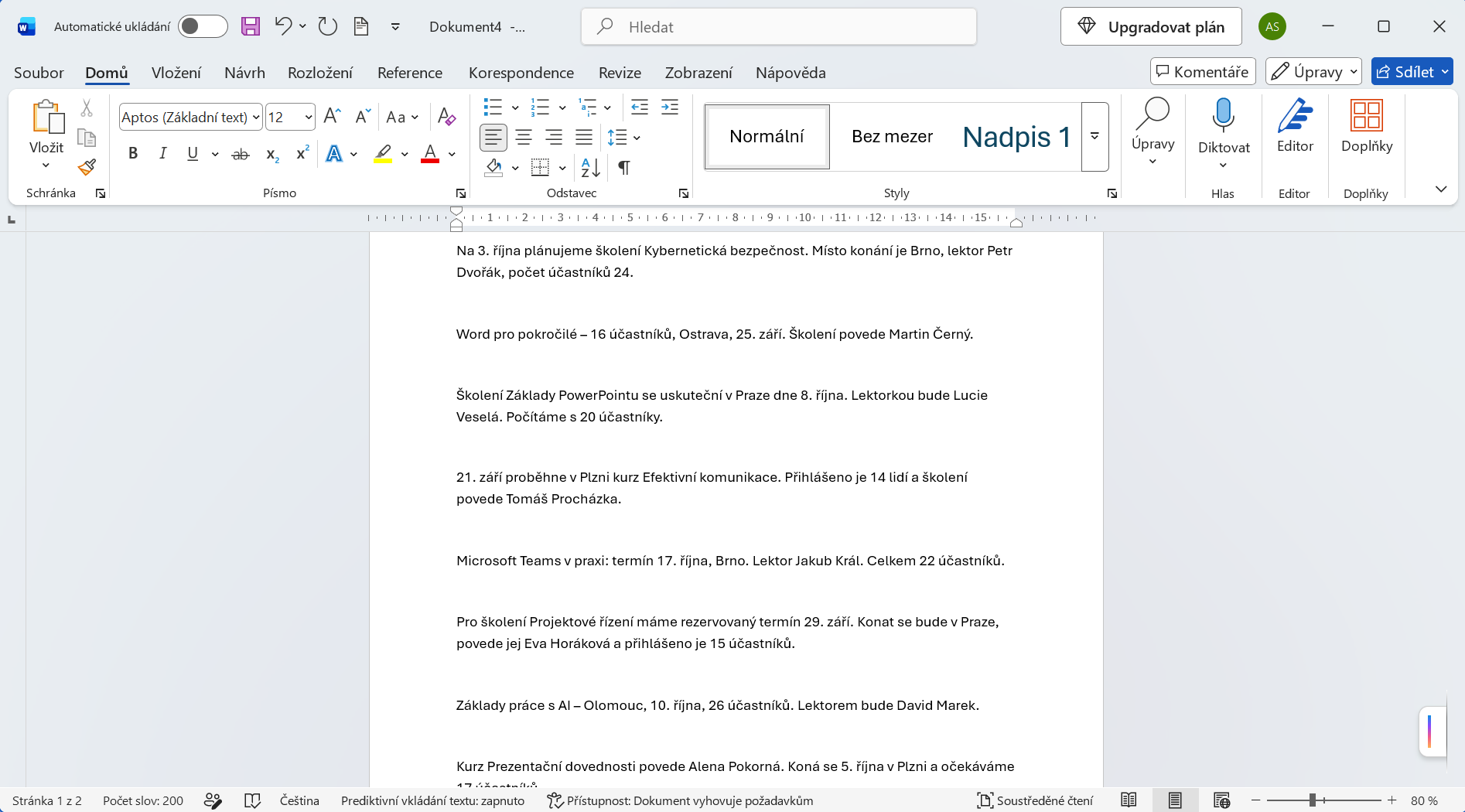Open the Vložit paste options arrow

click(x=46, y=165)
